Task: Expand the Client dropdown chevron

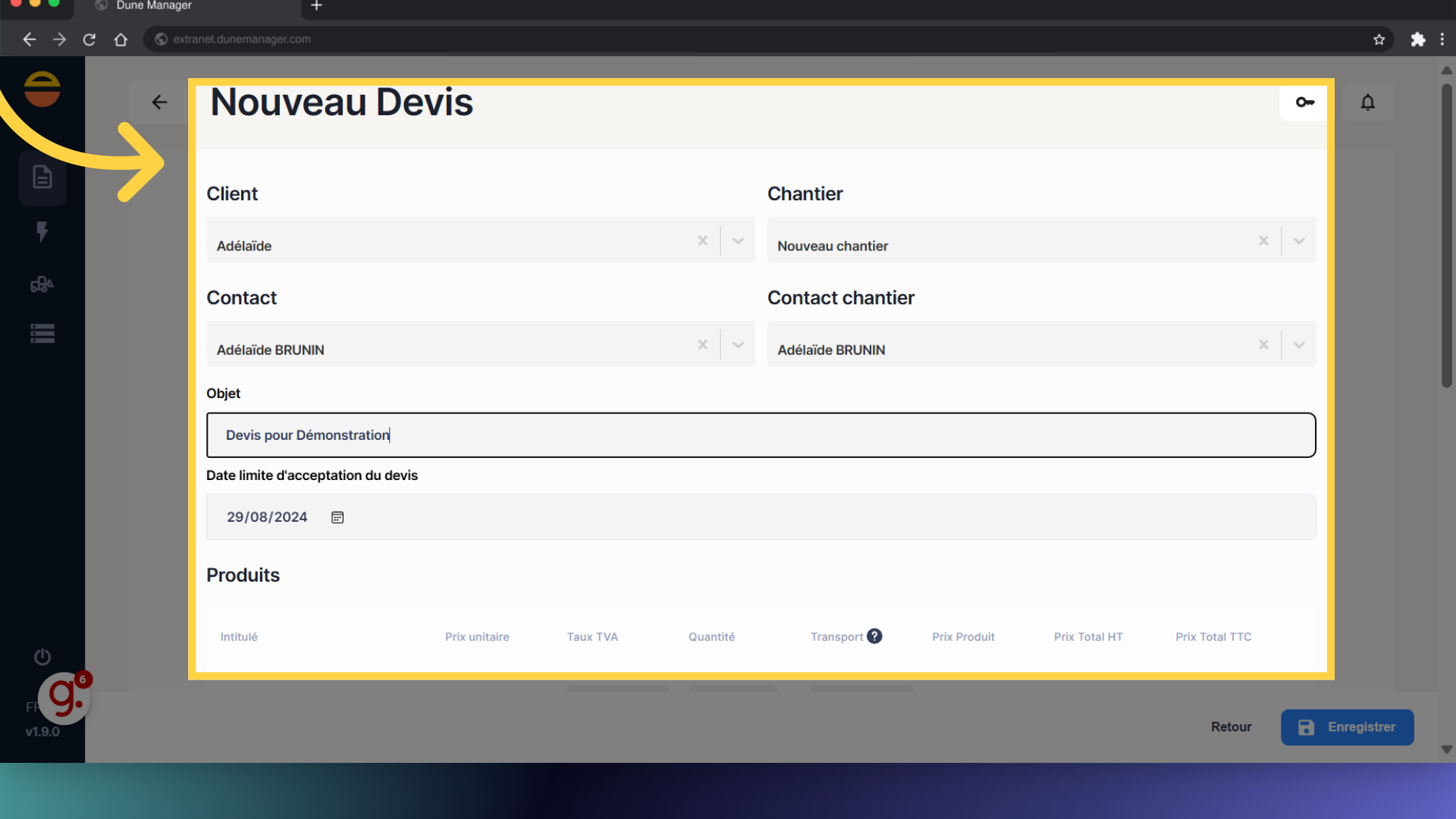Action: [x=738, y=240]
